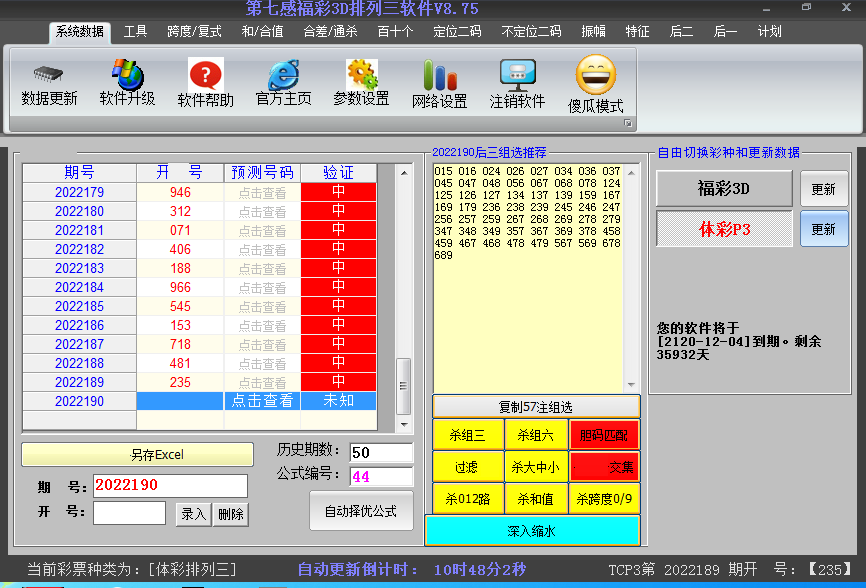Select 福彩3D lottery type
866x588 pixels.
coord(724,189)
